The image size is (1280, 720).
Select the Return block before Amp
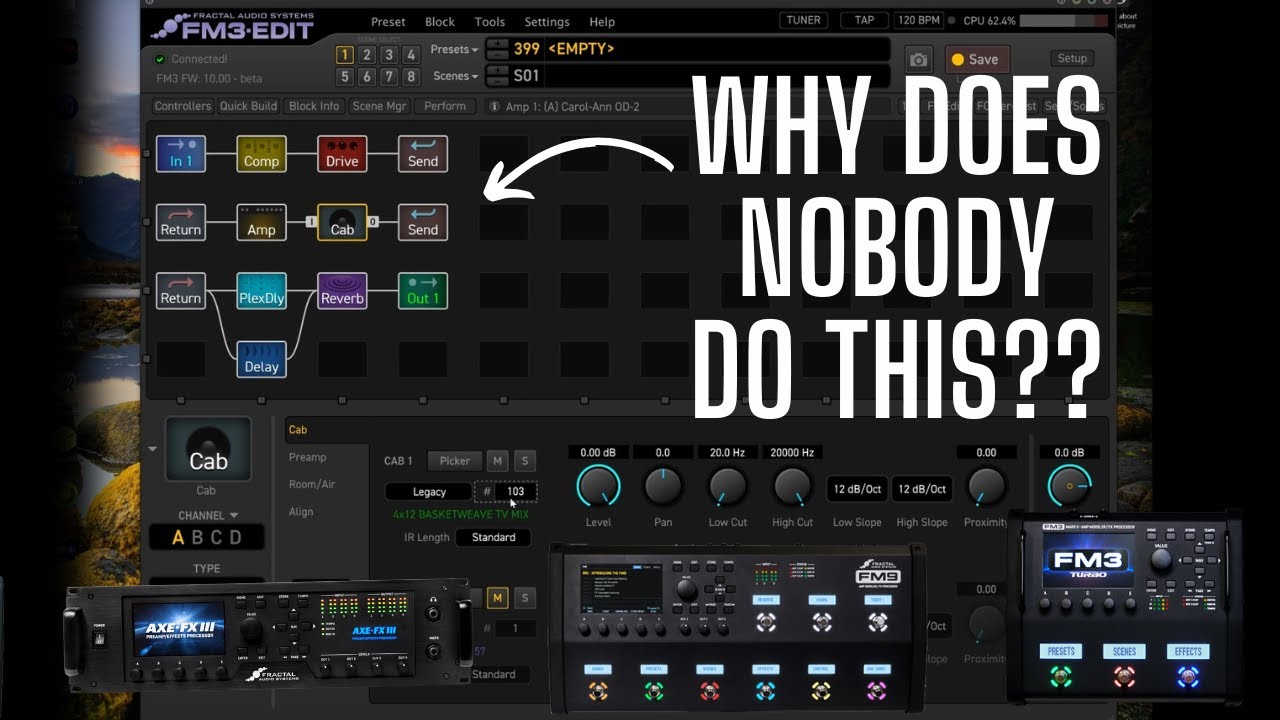(181, 222)
